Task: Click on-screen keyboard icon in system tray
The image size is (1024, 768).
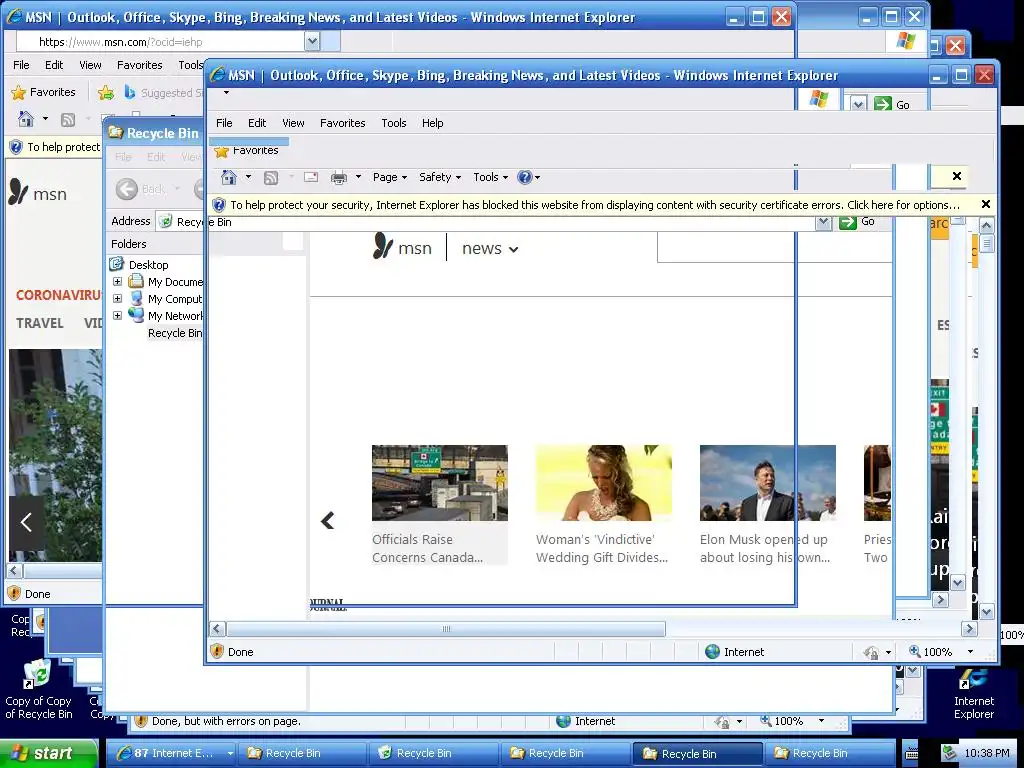Action: click(x=912, y=754)
